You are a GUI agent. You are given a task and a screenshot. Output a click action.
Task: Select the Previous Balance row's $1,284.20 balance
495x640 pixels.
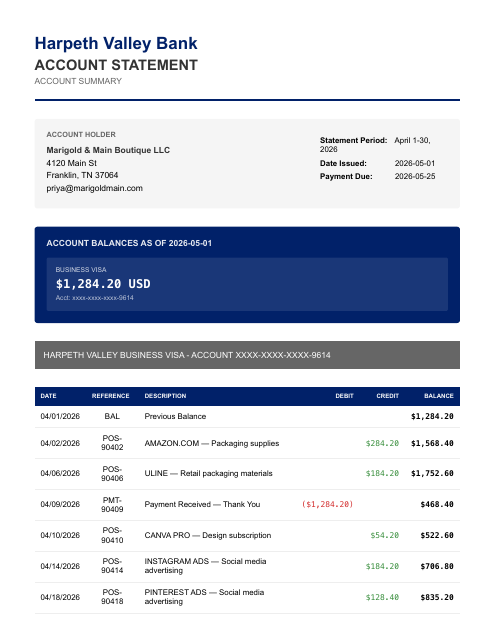pos(432,416)
